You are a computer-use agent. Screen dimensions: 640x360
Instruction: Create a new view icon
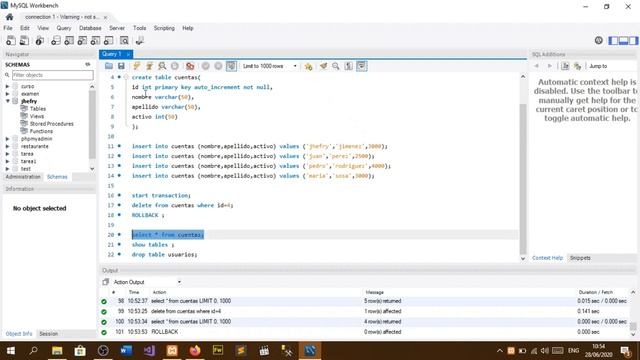coord(82,40)
